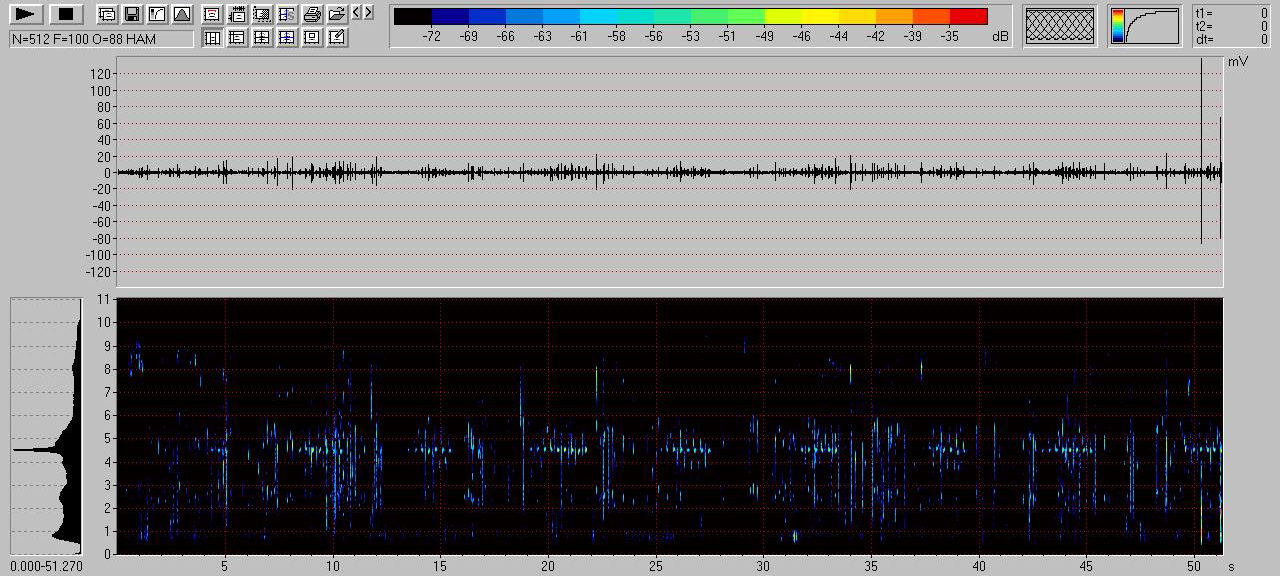Viewport: 1280px width, 576px height.
Task: Click the curve graph icon next to save
Action: (156, 14)
